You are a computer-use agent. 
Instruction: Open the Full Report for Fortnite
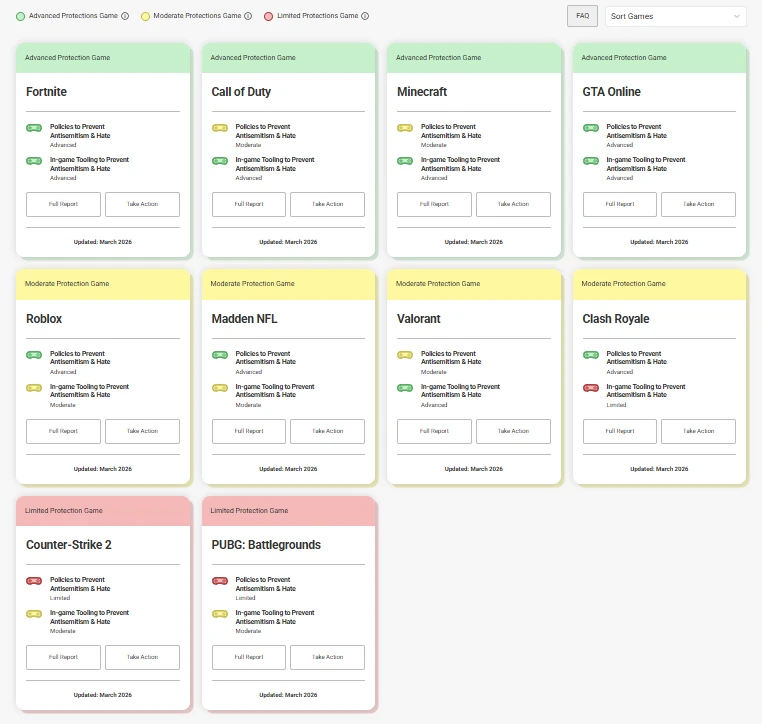[x=63, y=204]
